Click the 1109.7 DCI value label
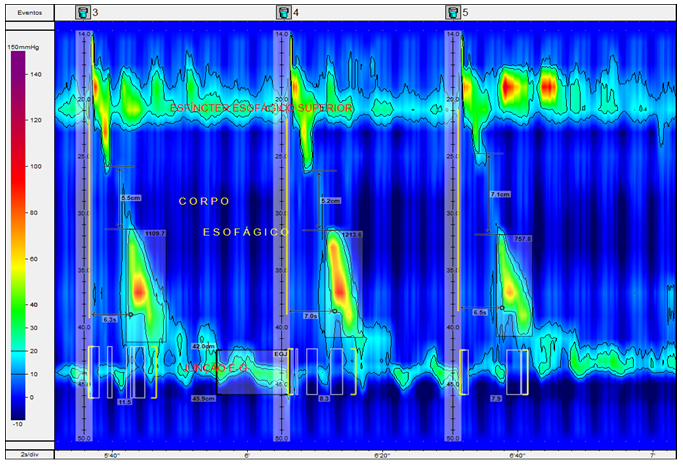683x467 pixels. [x=154, y=233]
